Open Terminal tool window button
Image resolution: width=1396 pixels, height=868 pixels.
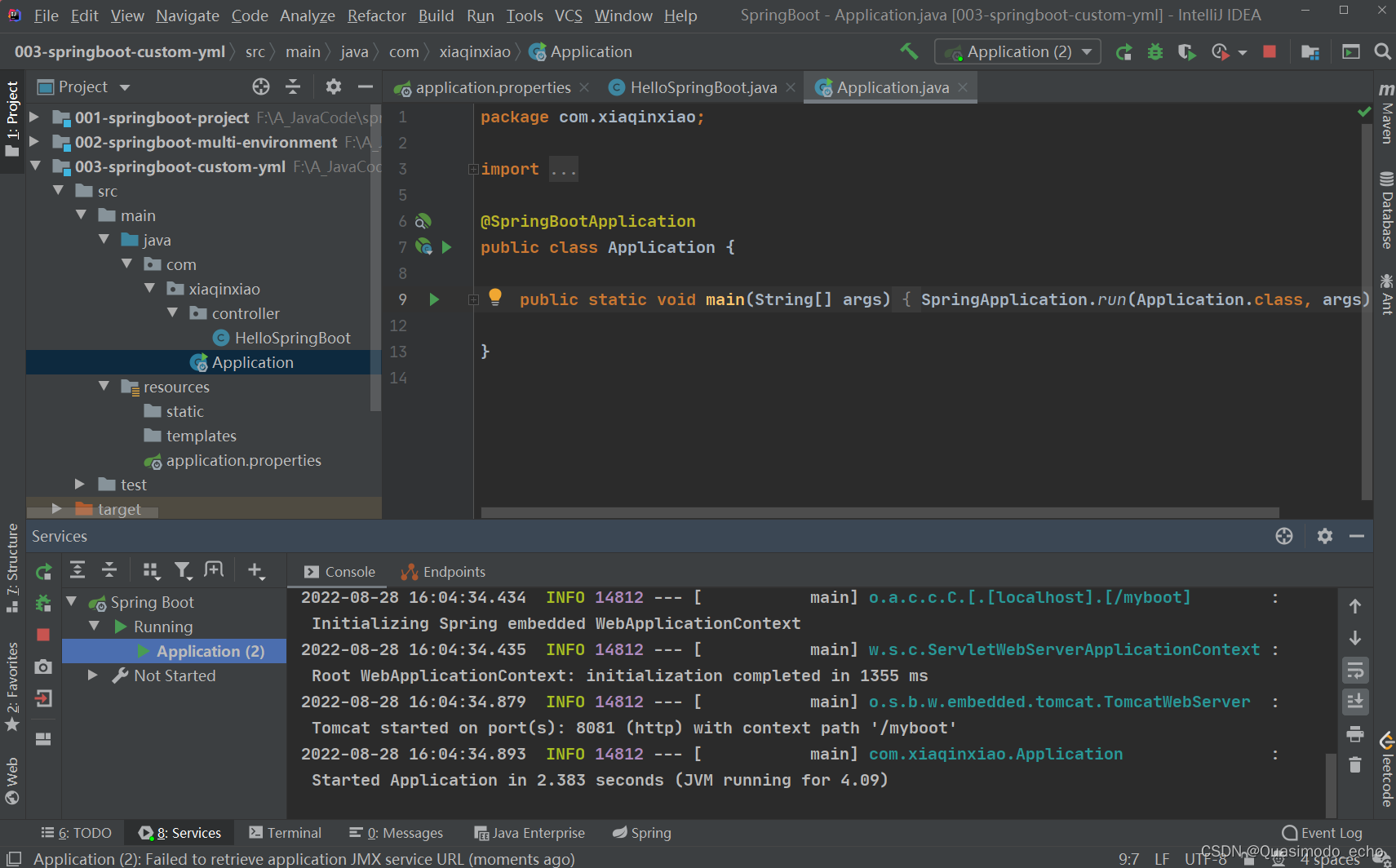tap(286, 833)
